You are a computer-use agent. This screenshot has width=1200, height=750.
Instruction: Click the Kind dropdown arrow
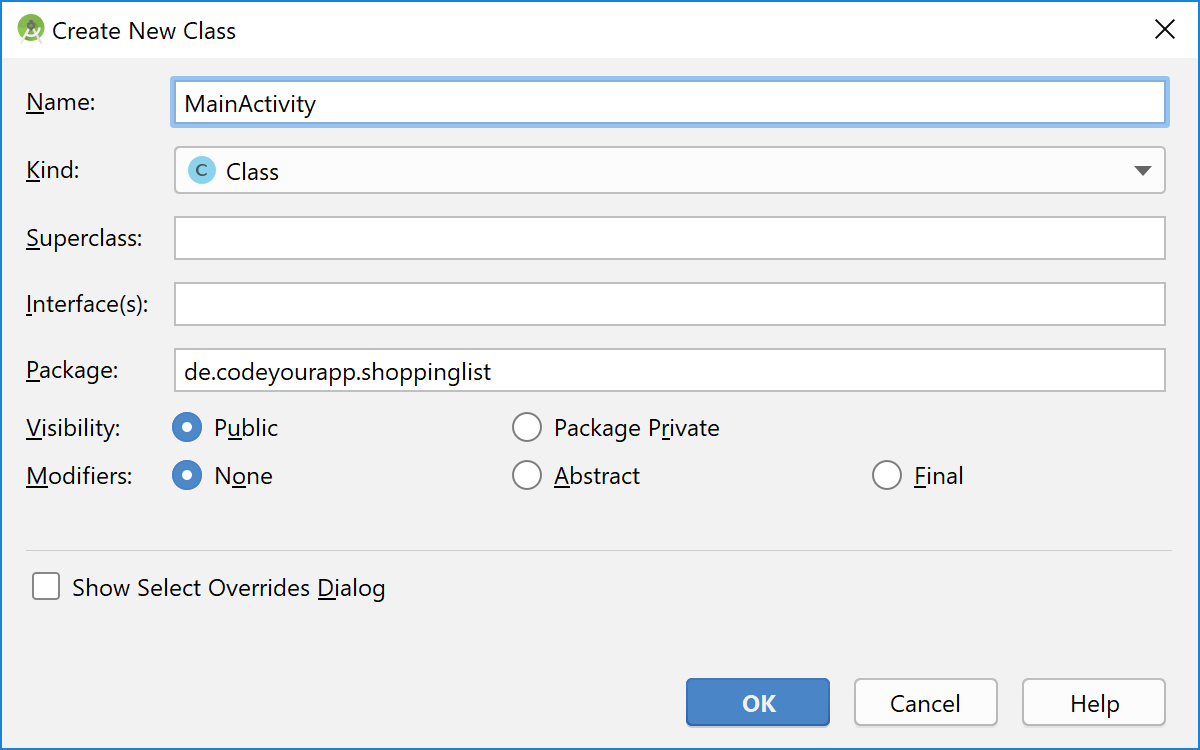tap(1143, 171)
